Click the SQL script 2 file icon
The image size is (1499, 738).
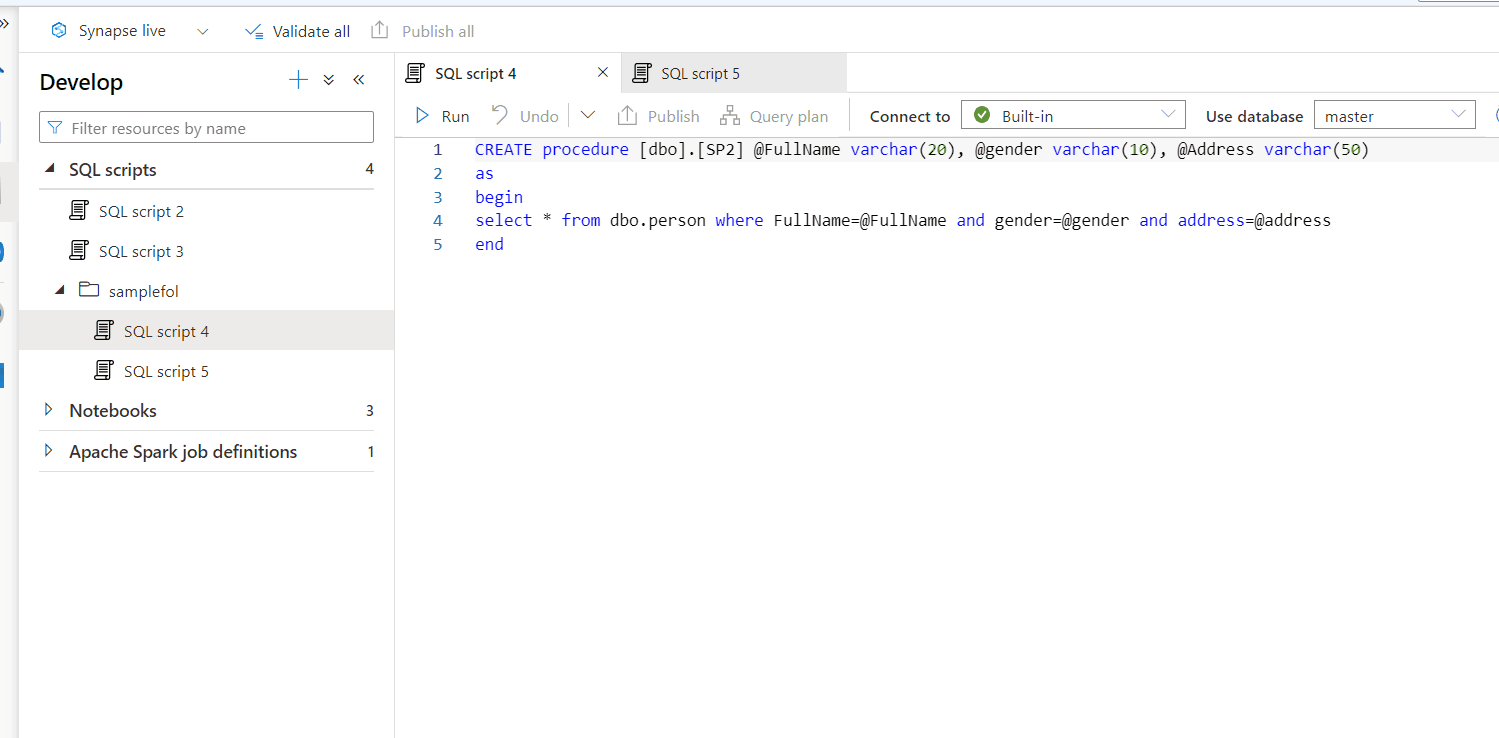tap(78, 210)
